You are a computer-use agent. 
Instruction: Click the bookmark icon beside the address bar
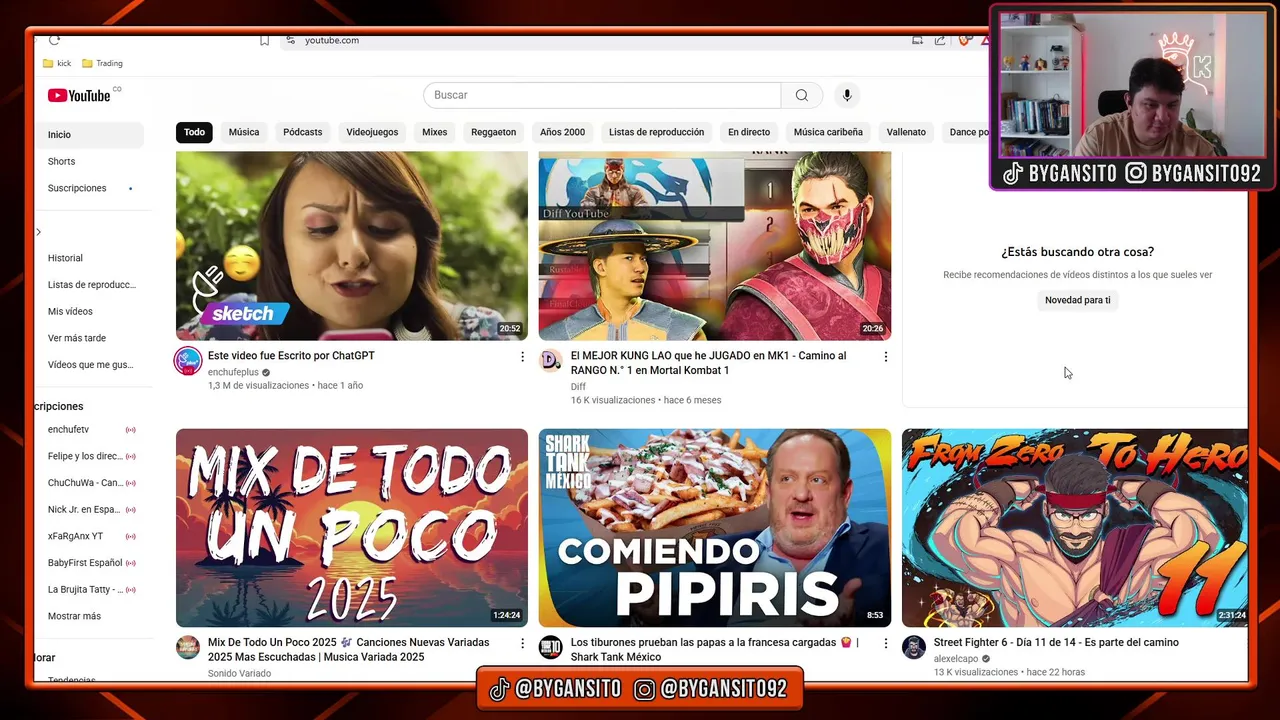[x=264, y=40]
